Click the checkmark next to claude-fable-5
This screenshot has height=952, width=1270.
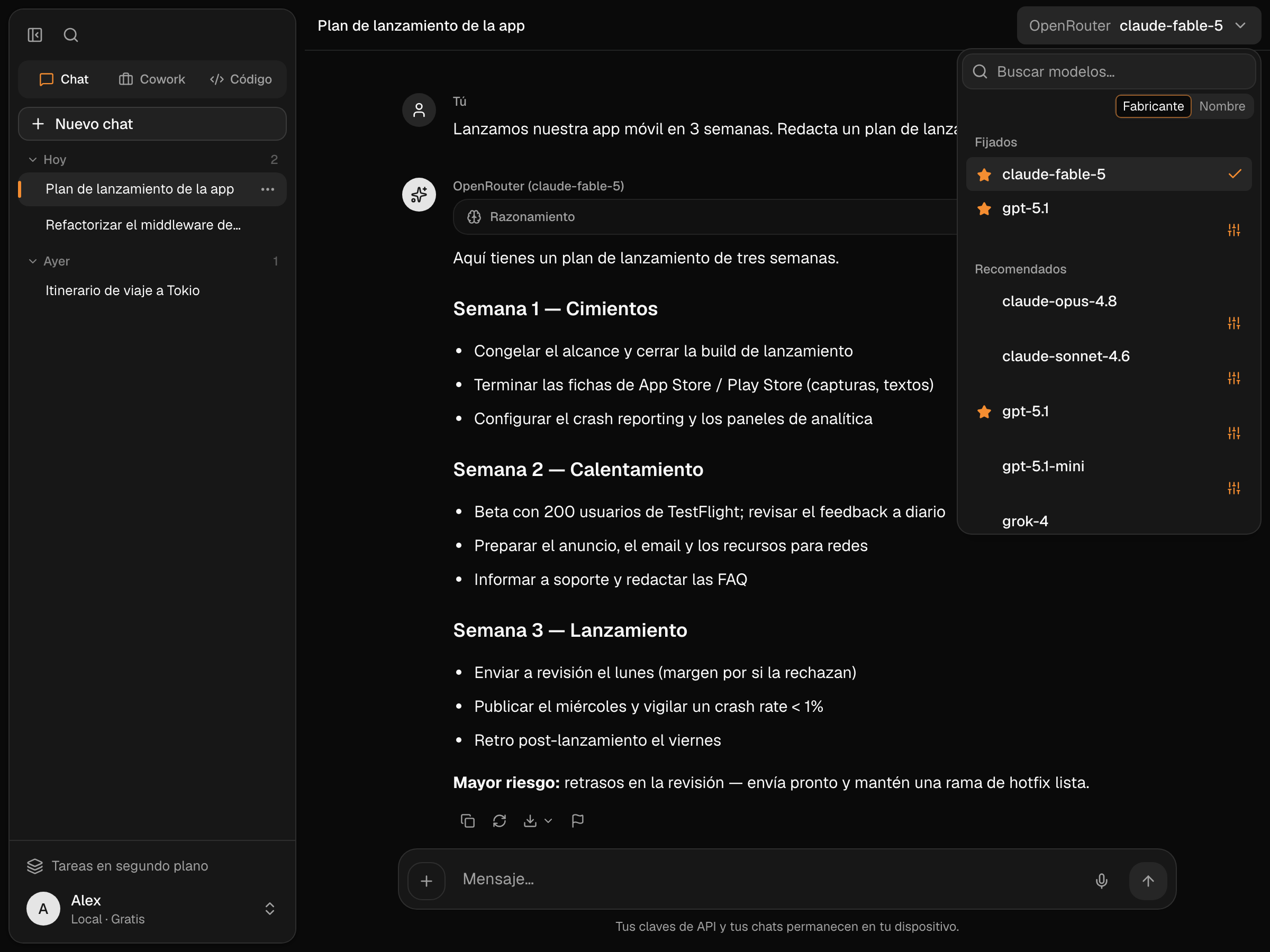(x=1235, y=175)
